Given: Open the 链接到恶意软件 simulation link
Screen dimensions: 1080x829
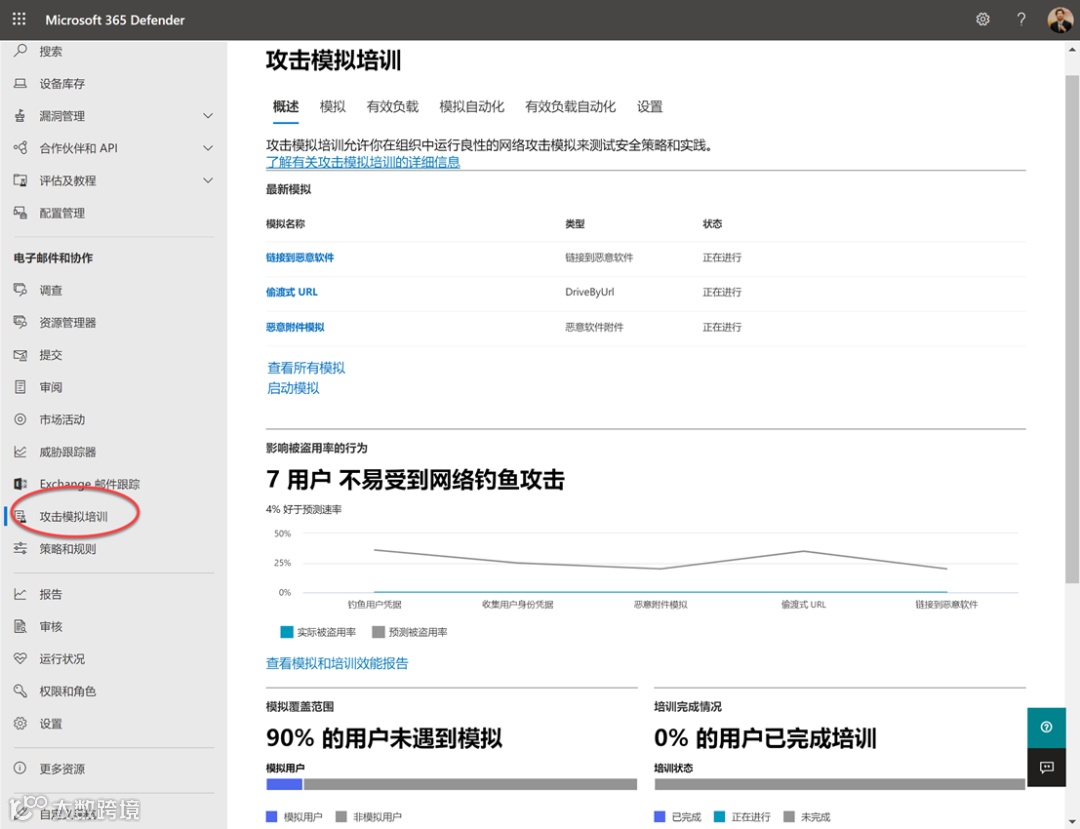Looking at the screenshot, I should (300, 258).
